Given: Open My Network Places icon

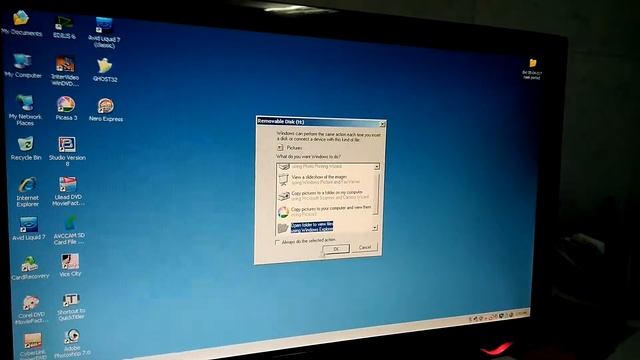Looking at the screenshot, I should pyautogui.click(x=25, y=109).
